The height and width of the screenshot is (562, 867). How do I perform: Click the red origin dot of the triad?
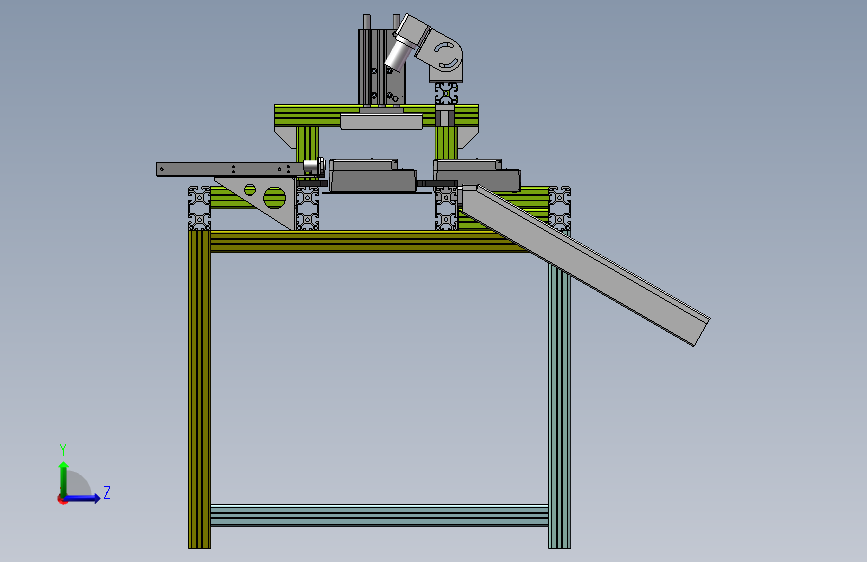(x=61, y=500)
